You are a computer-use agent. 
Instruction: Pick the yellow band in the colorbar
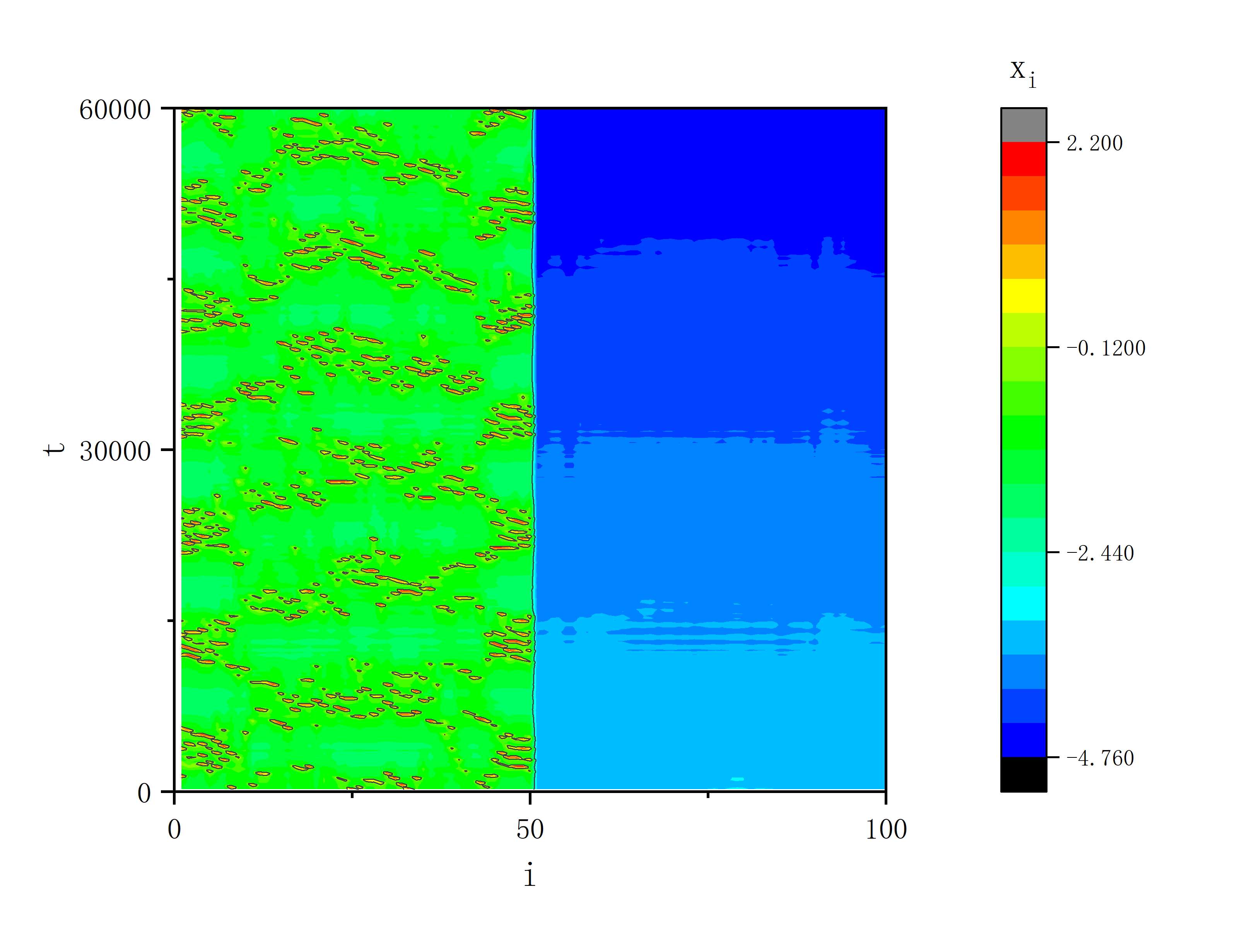pyautogui.click(x=1024, y=296)
